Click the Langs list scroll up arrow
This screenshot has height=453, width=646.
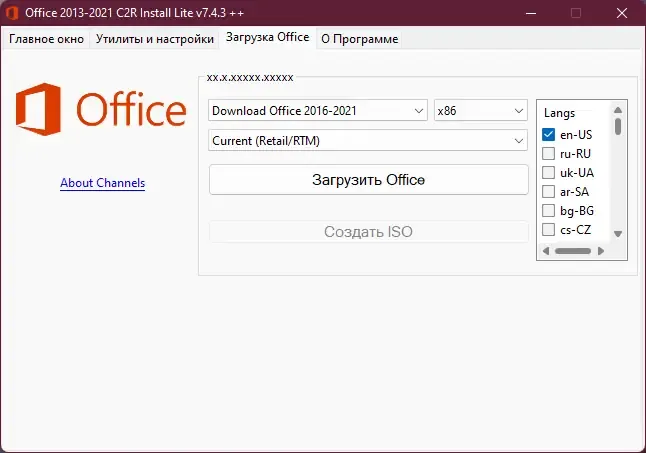point(618,110)
